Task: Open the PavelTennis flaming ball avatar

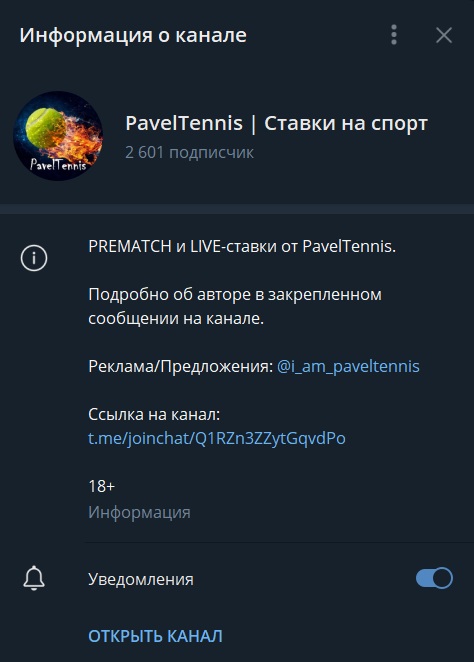Action: (x=58, y=136)
